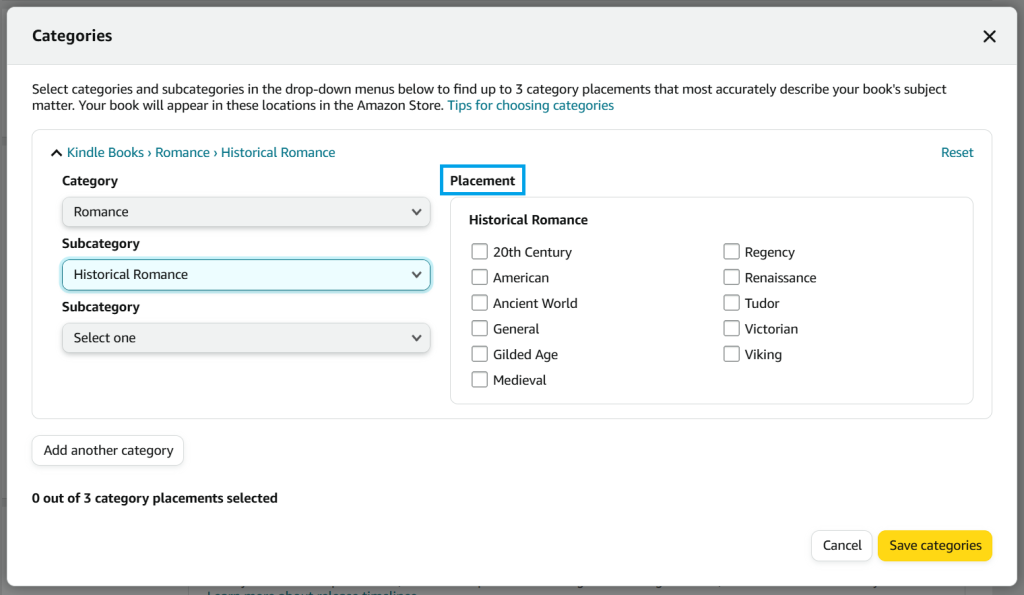Check the General placement option

(x=479, y=328)
